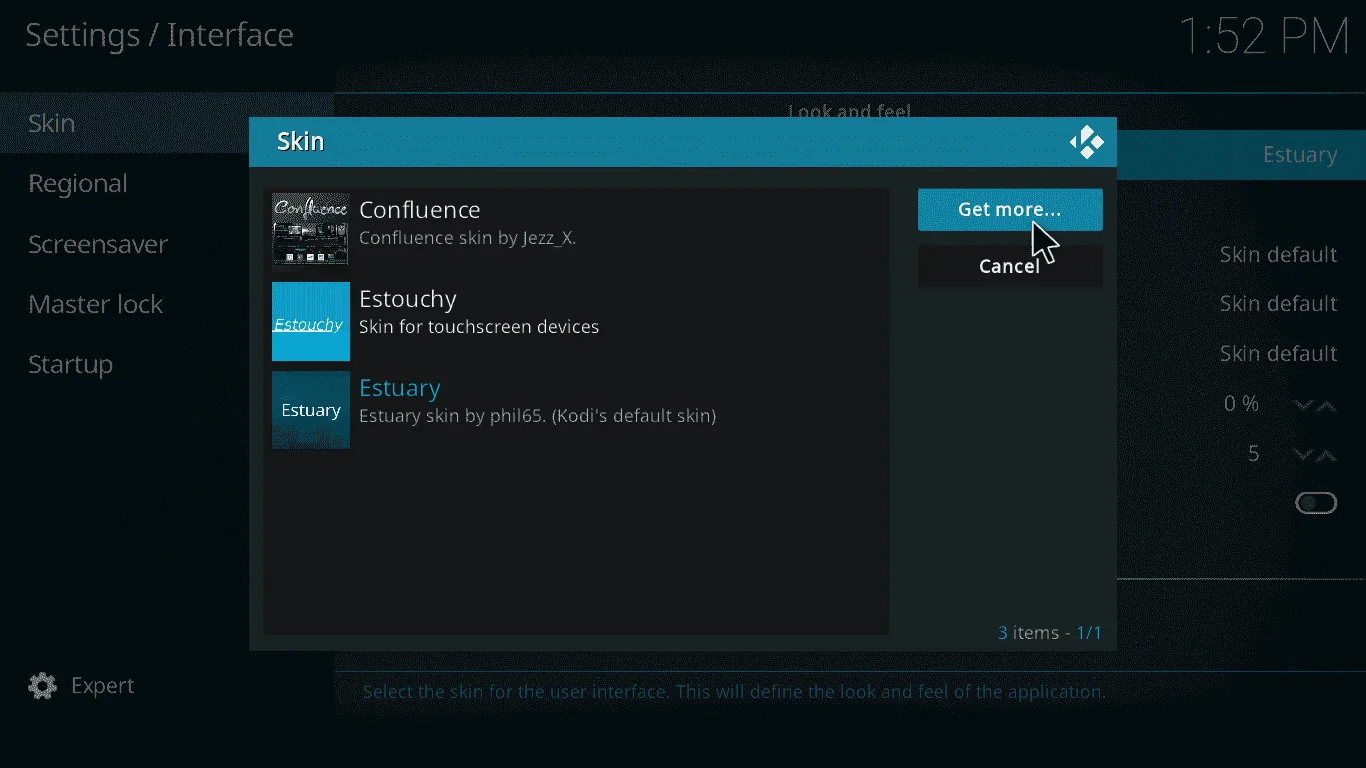1366x768 pixels.
Task: Toggle the switch below the value 5 row
Action: 1316,503
